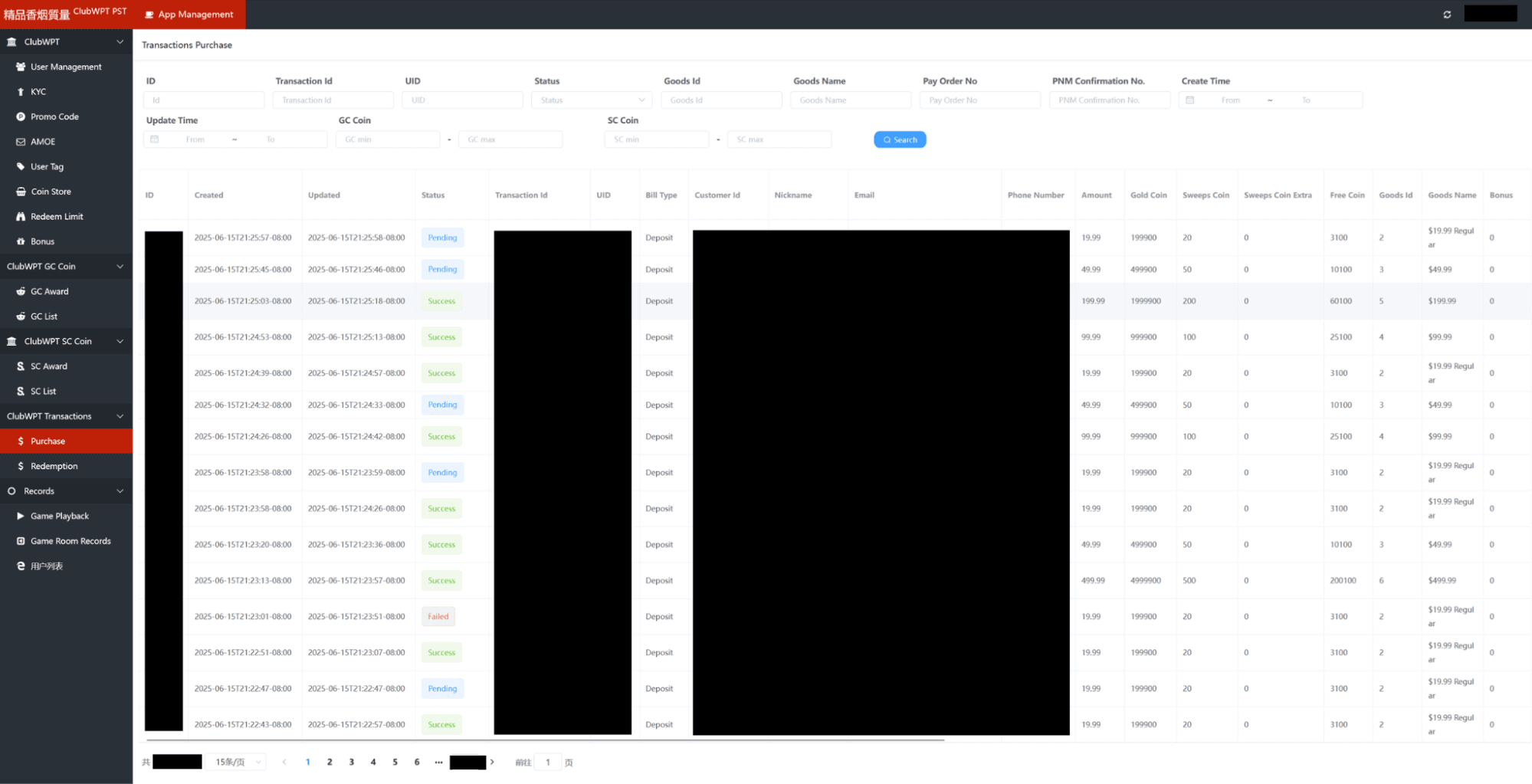Screen dimensions: 1532x784
Task: Open Coin Store in sidebar
Action: tap(51, 192)
